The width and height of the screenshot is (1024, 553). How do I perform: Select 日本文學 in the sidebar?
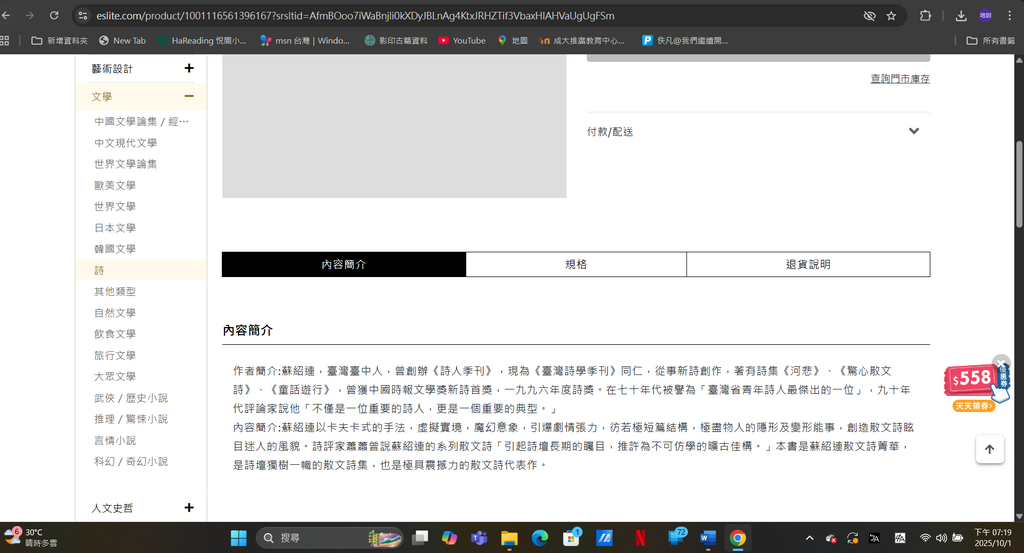tap(115, 228)
